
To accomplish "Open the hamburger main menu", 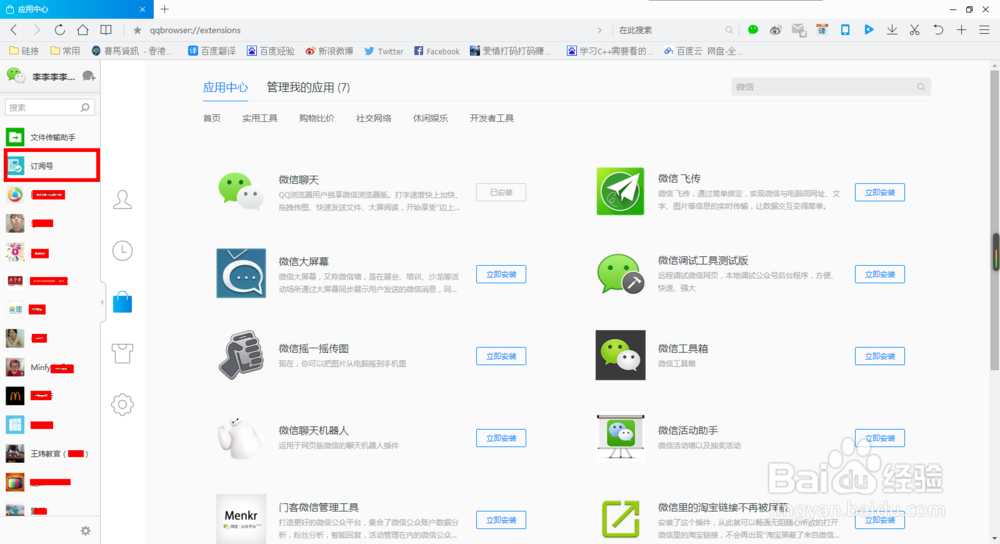I will [984, 30].
